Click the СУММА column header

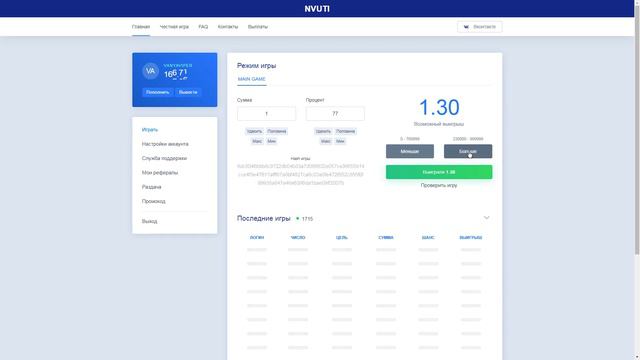tap(386, 238)
